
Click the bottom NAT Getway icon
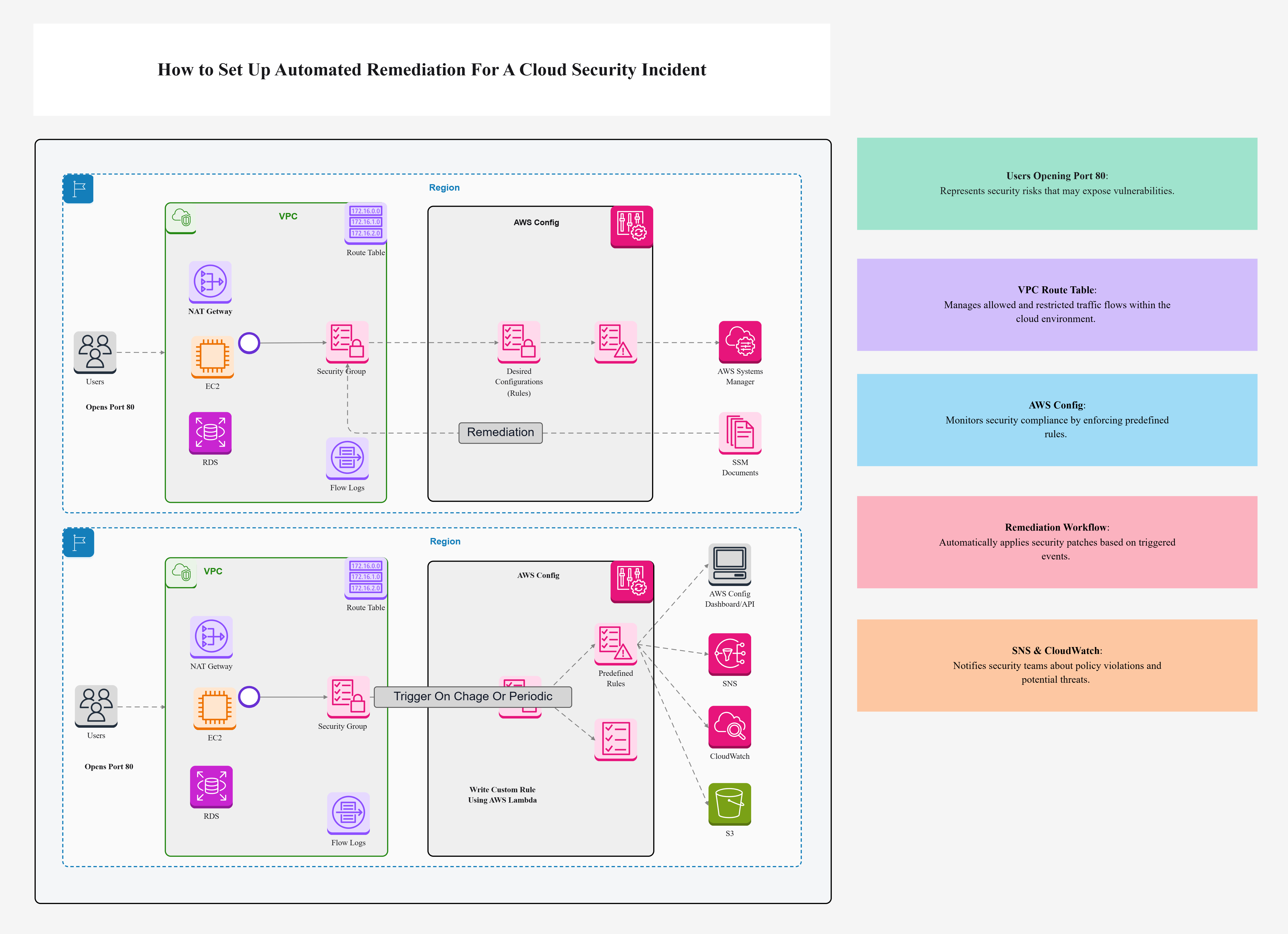[211, 637]
